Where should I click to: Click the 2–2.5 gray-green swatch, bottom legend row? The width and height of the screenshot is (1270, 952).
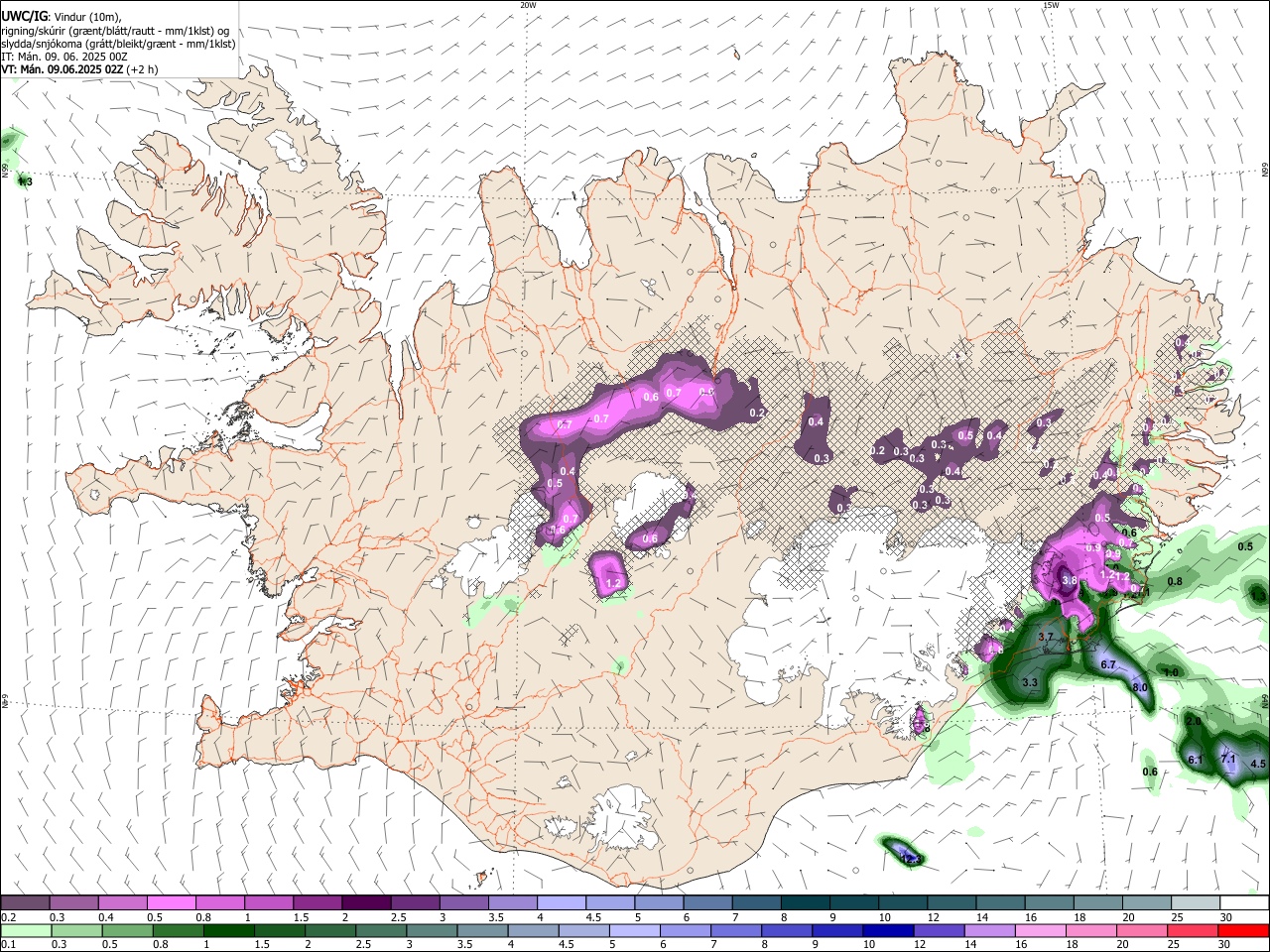(330, 931)
